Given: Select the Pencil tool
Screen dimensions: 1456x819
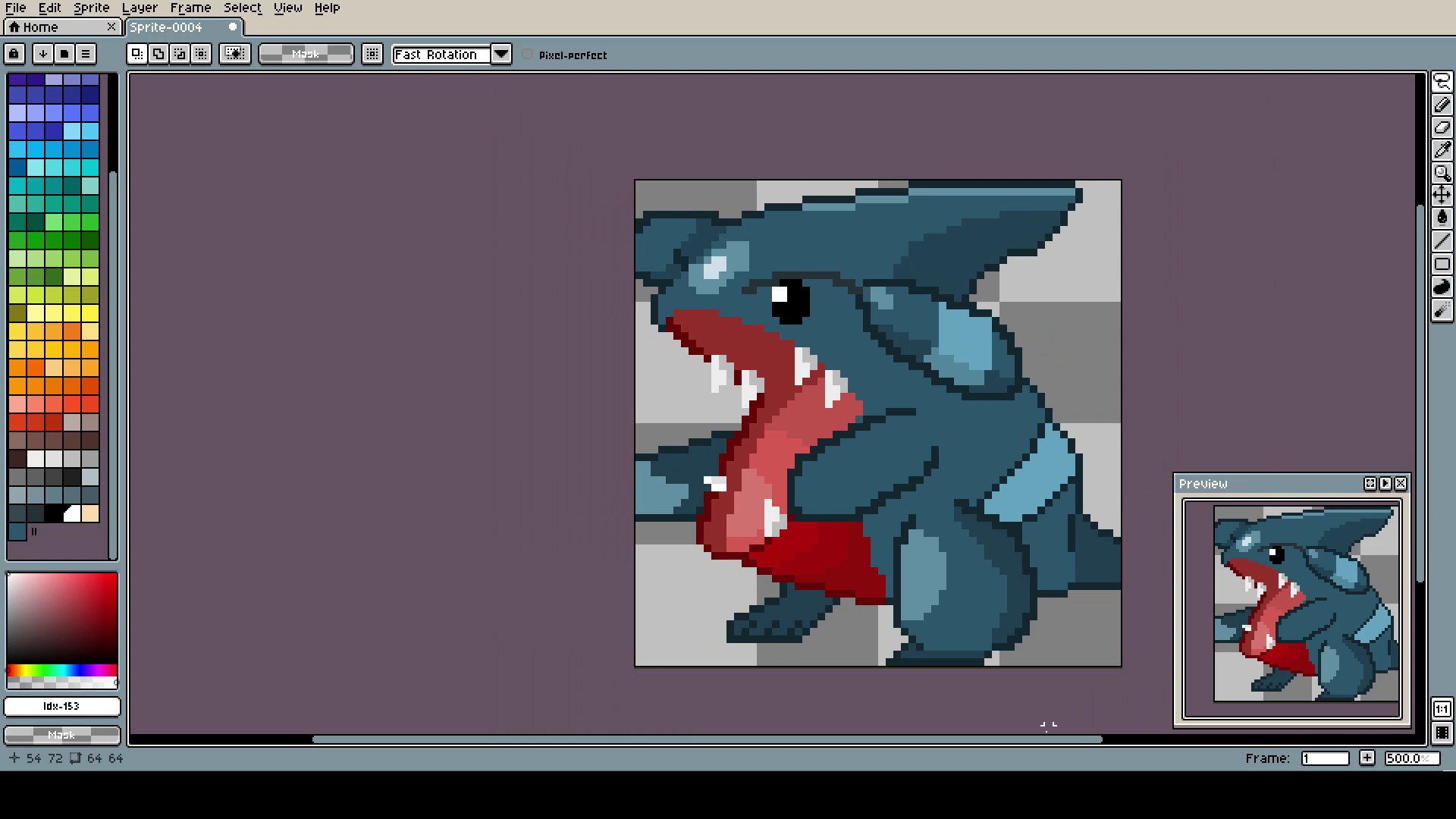Looking at the screenshot, I should tap(1442, 105).
